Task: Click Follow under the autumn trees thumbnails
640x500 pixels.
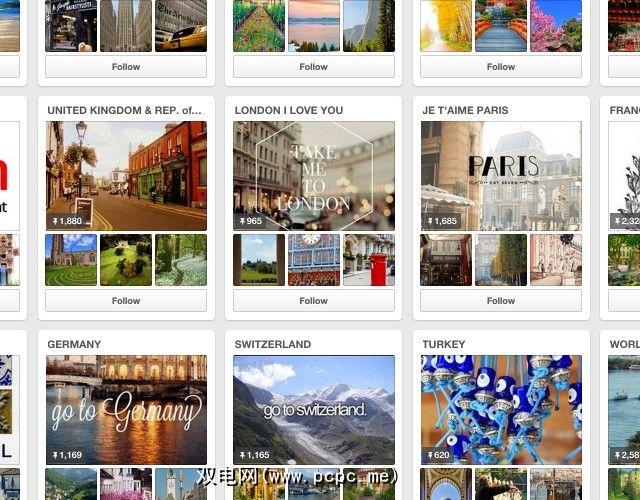Action: 501,67
